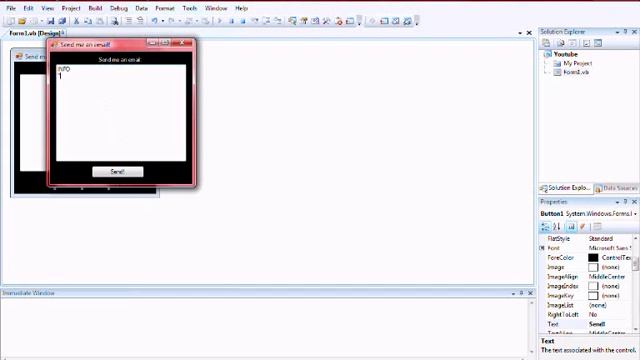The height and width of the screenshot is (360, 640).
Task: Open the Window menu
Action: coord(216,8)
